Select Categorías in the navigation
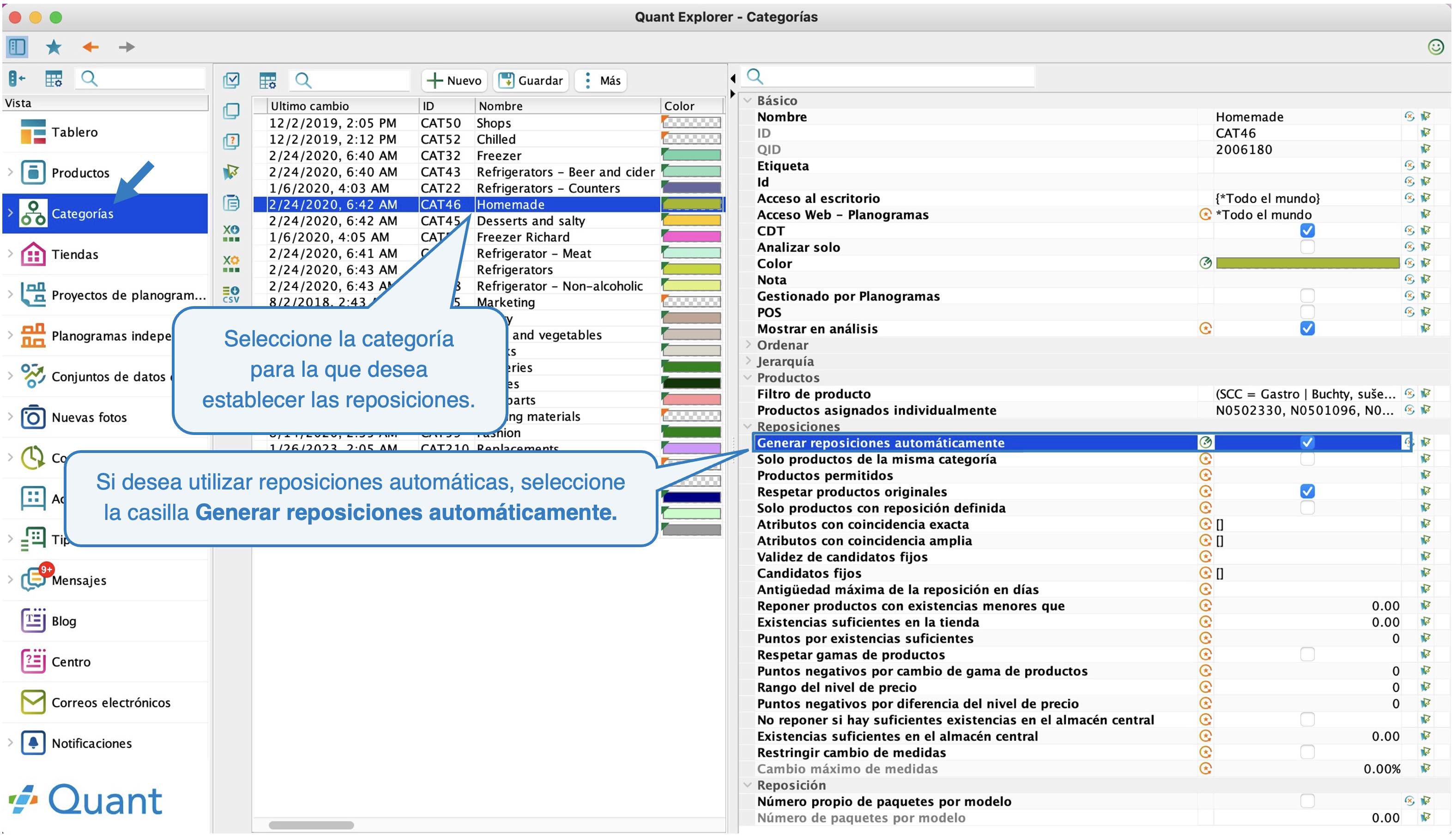The height and width of the screenshot is (839, 1456). 105,213
